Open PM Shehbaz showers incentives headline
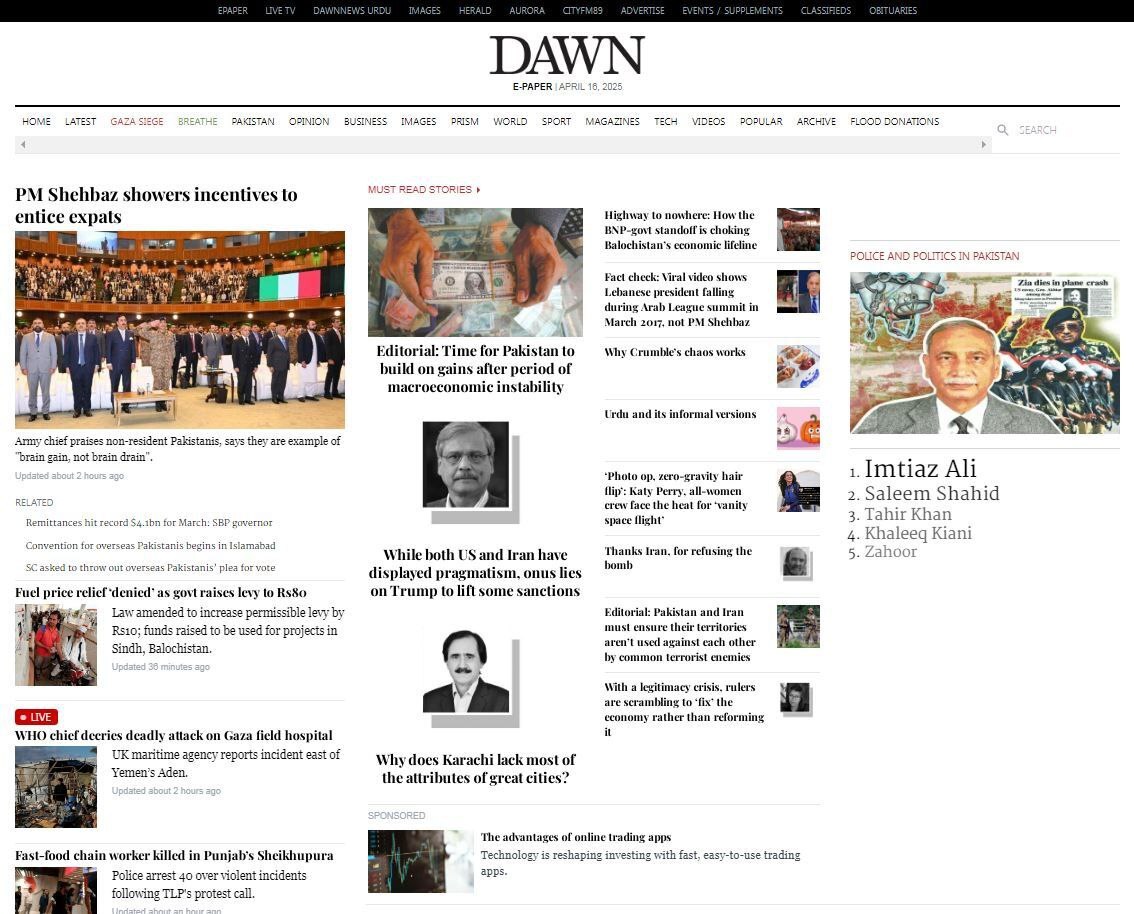1134x914 pixels. tap(156, 205)
